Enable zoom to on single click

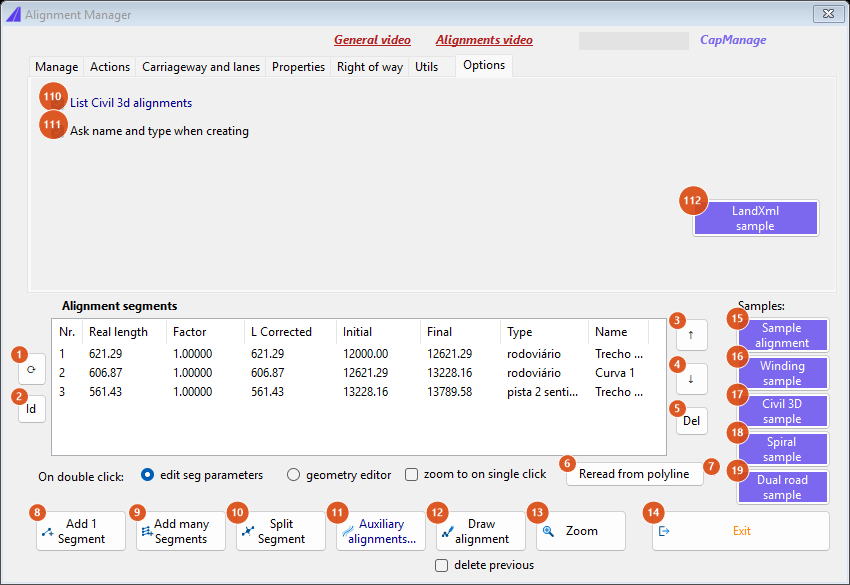coord(411,475)
